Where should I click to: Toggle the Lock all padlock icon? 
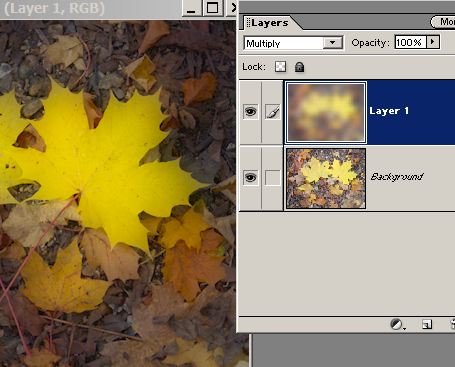coord(299,67)
